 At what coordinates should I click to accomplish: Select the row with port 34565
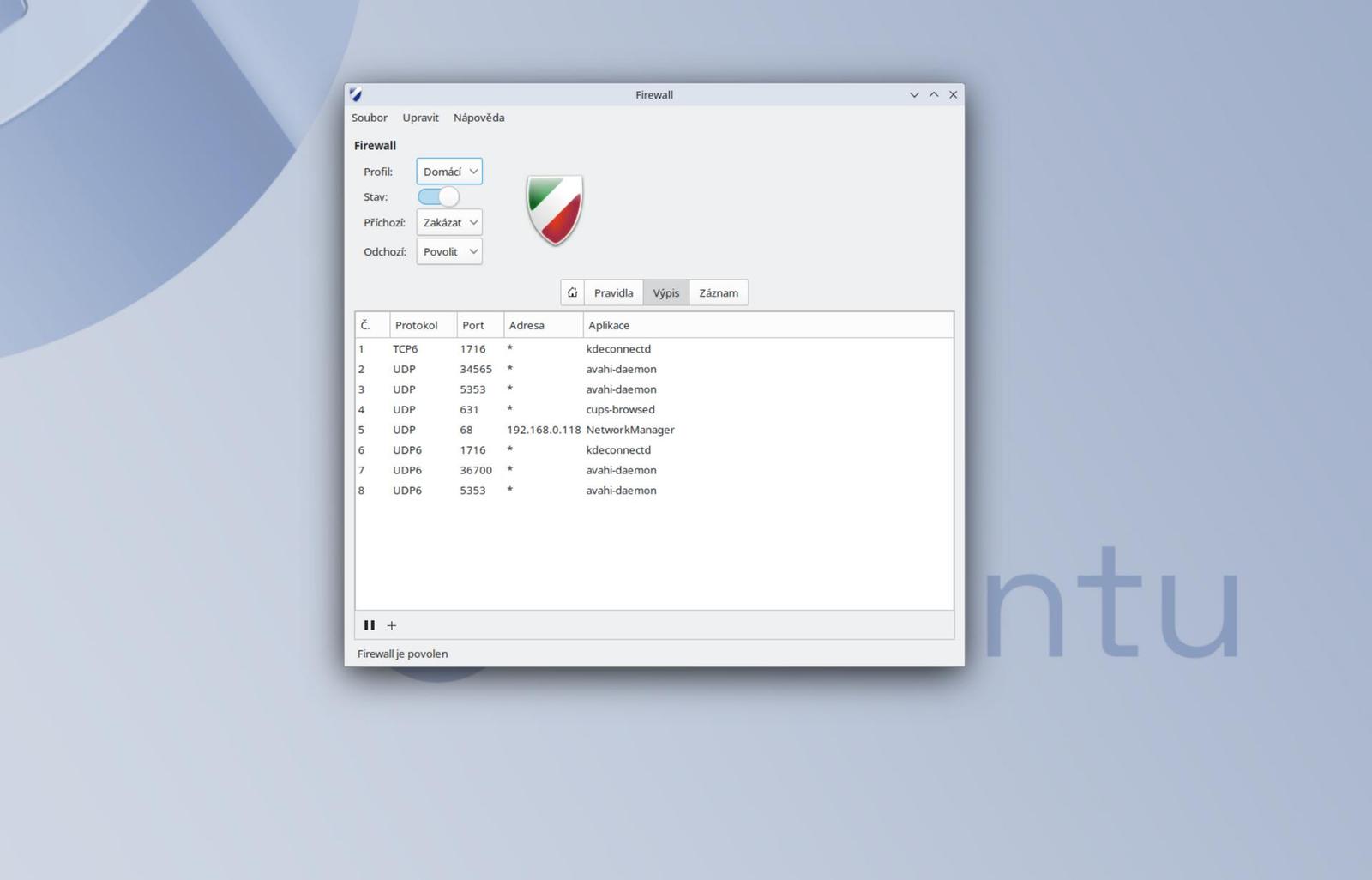(654, 369)
